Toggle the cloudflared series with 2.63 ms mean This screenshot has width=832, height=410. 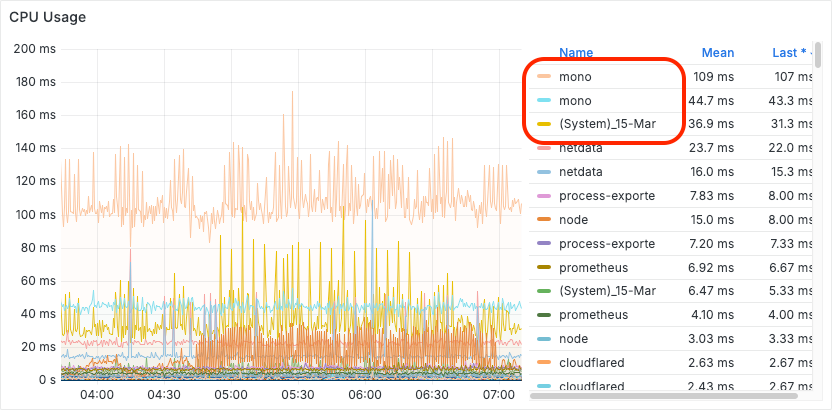592,362
